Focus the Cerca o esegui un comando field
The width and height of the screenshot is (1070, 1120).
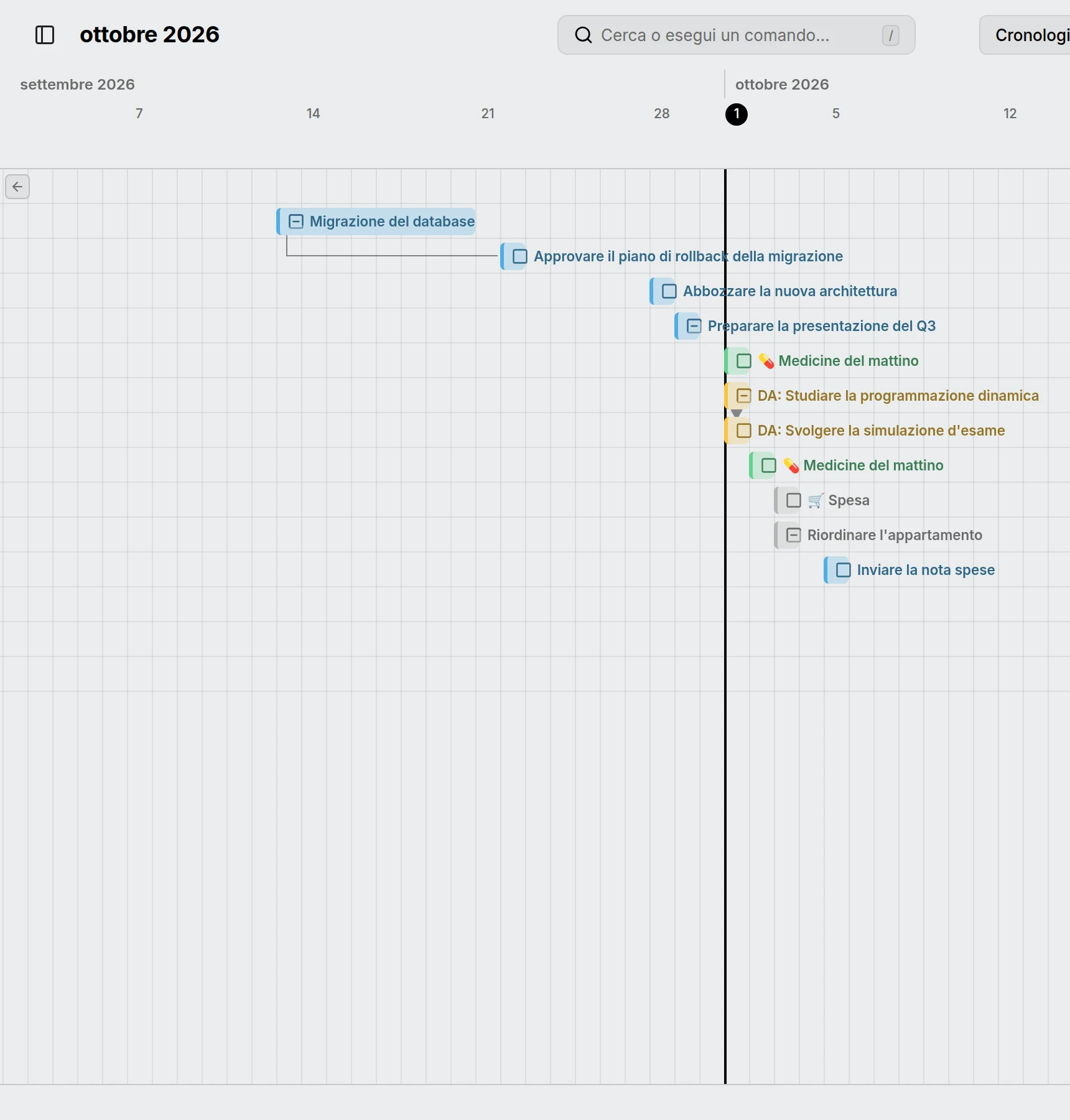click(x=736, y=35)
